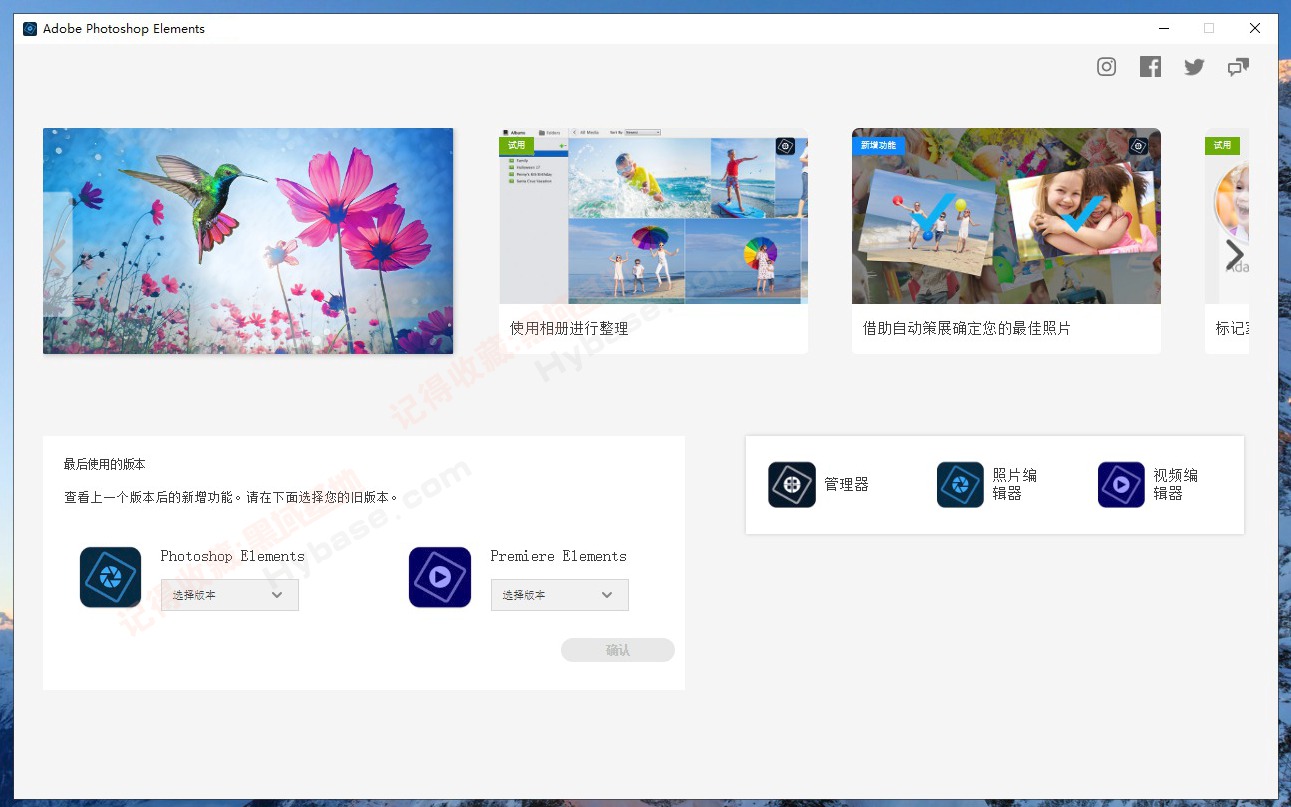
Task: Click the 确认 confirm button
Action: coord(617,649)
